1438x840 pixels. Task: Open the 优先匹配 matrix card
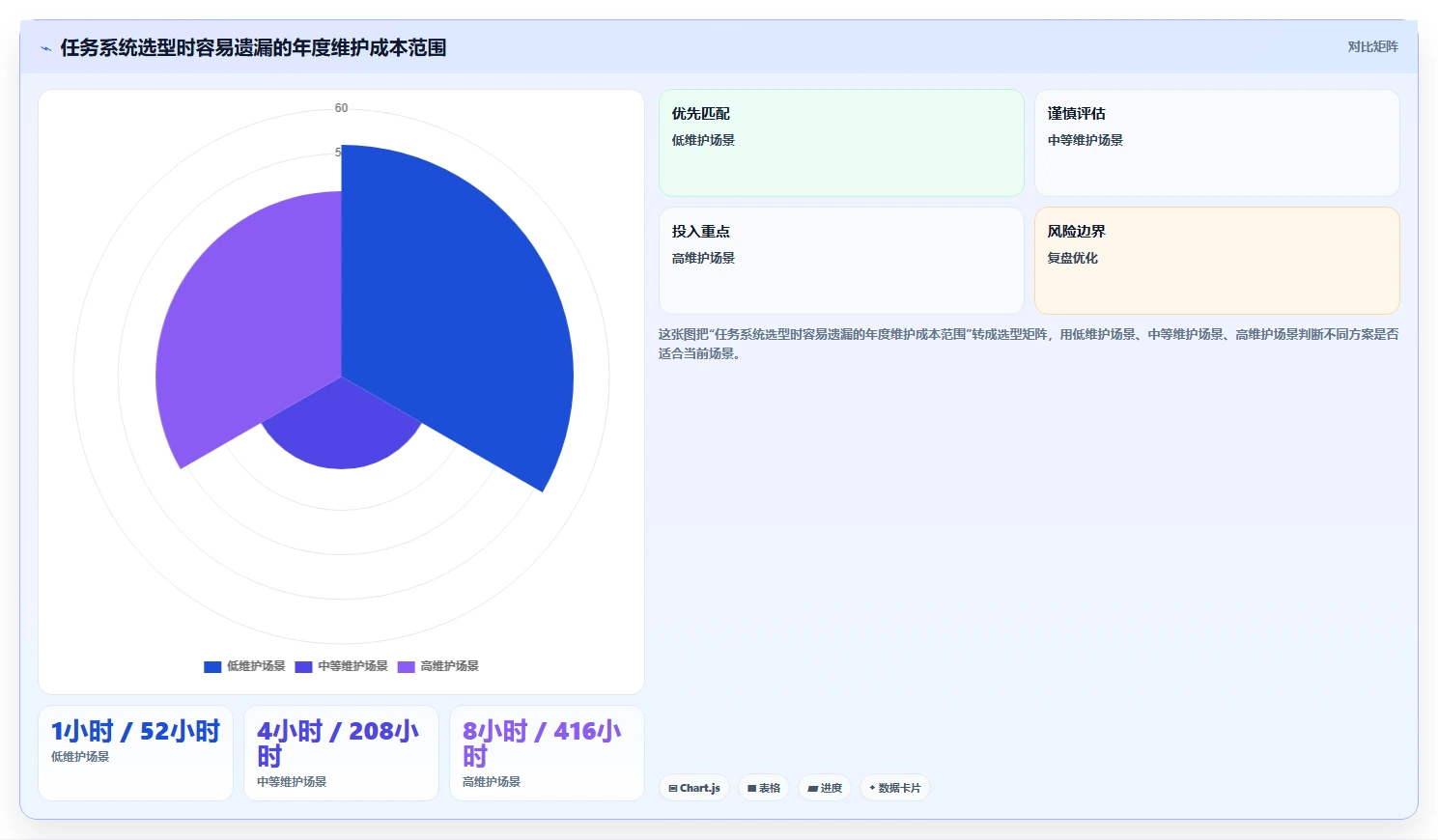pyautogui.click(x=841, y=143)
